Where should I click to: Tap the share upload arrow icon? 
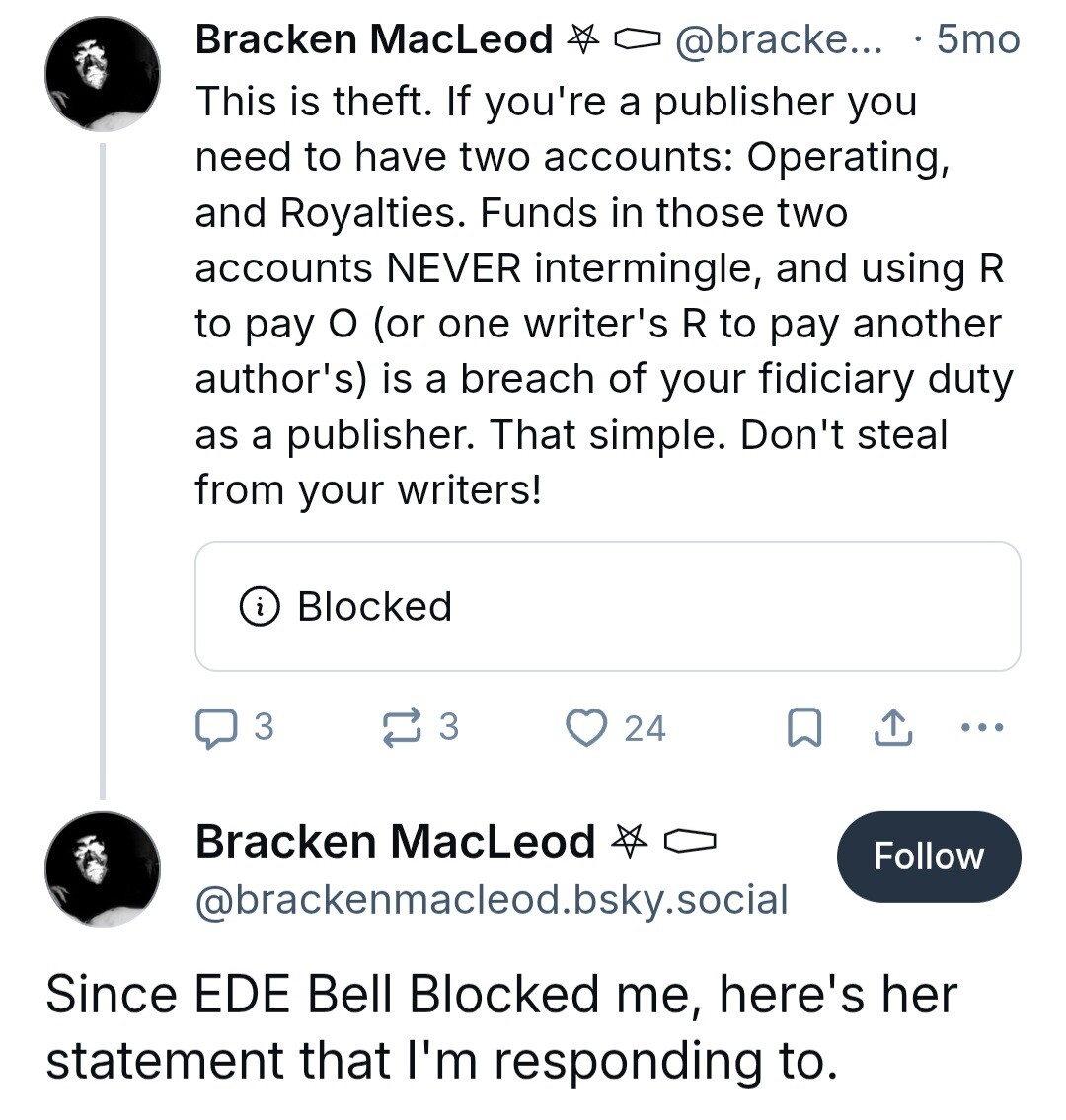click(891, 728)
